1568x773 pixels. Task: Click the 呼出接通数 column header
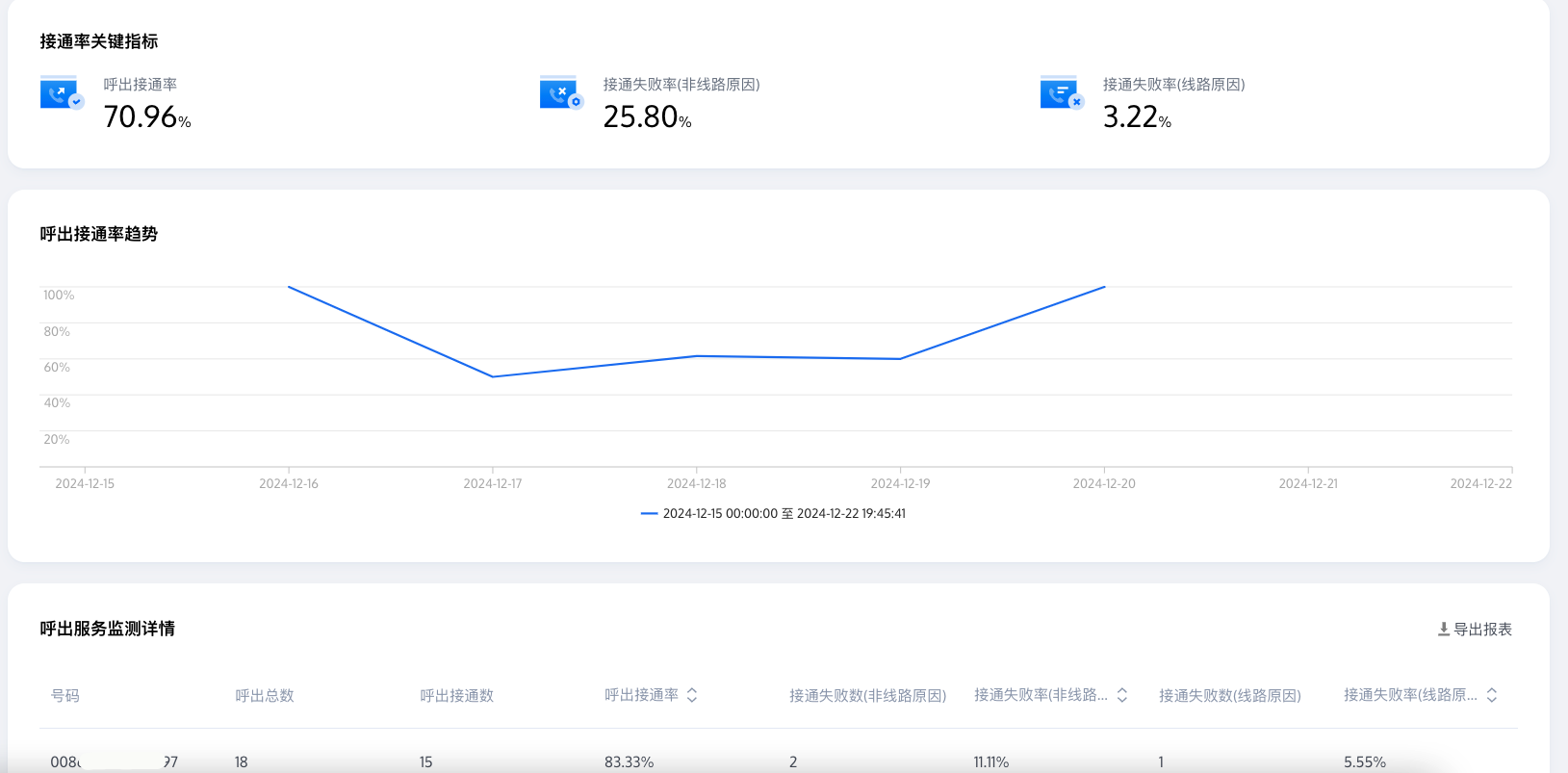457,696
